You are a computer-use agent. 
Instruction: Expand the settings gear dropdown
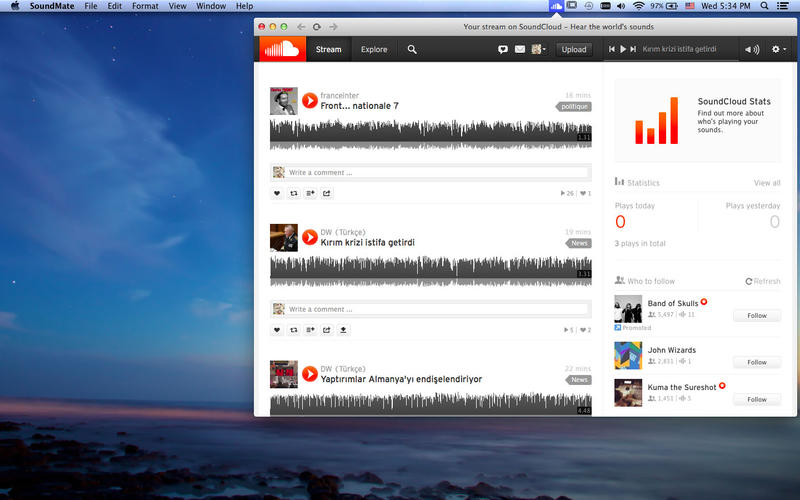pyautogui.click(x=778, y=49)
